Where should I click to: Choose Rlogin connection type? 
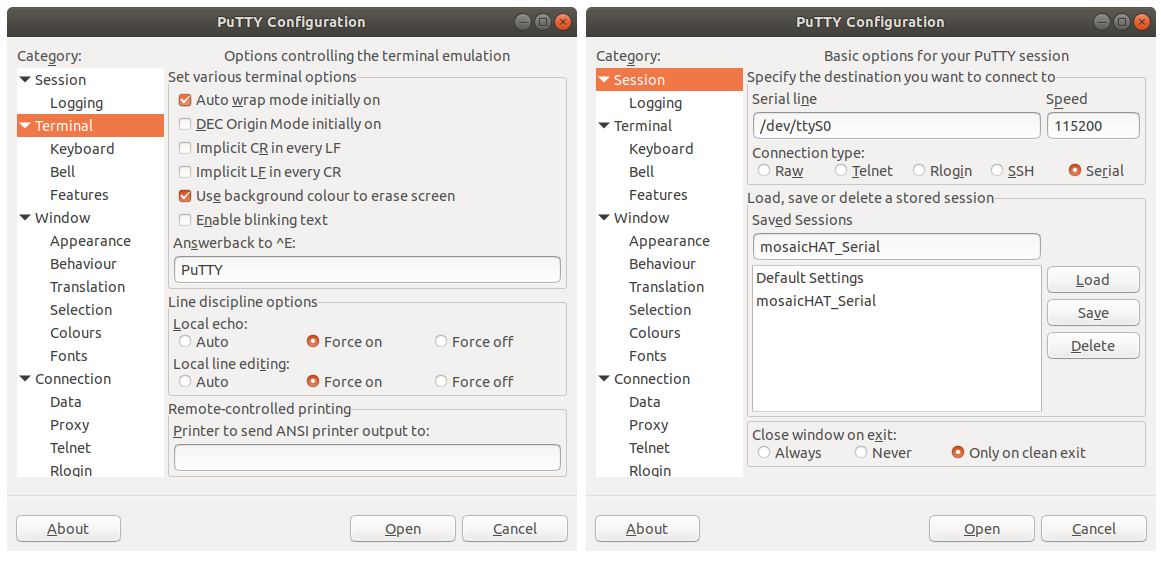919,170
